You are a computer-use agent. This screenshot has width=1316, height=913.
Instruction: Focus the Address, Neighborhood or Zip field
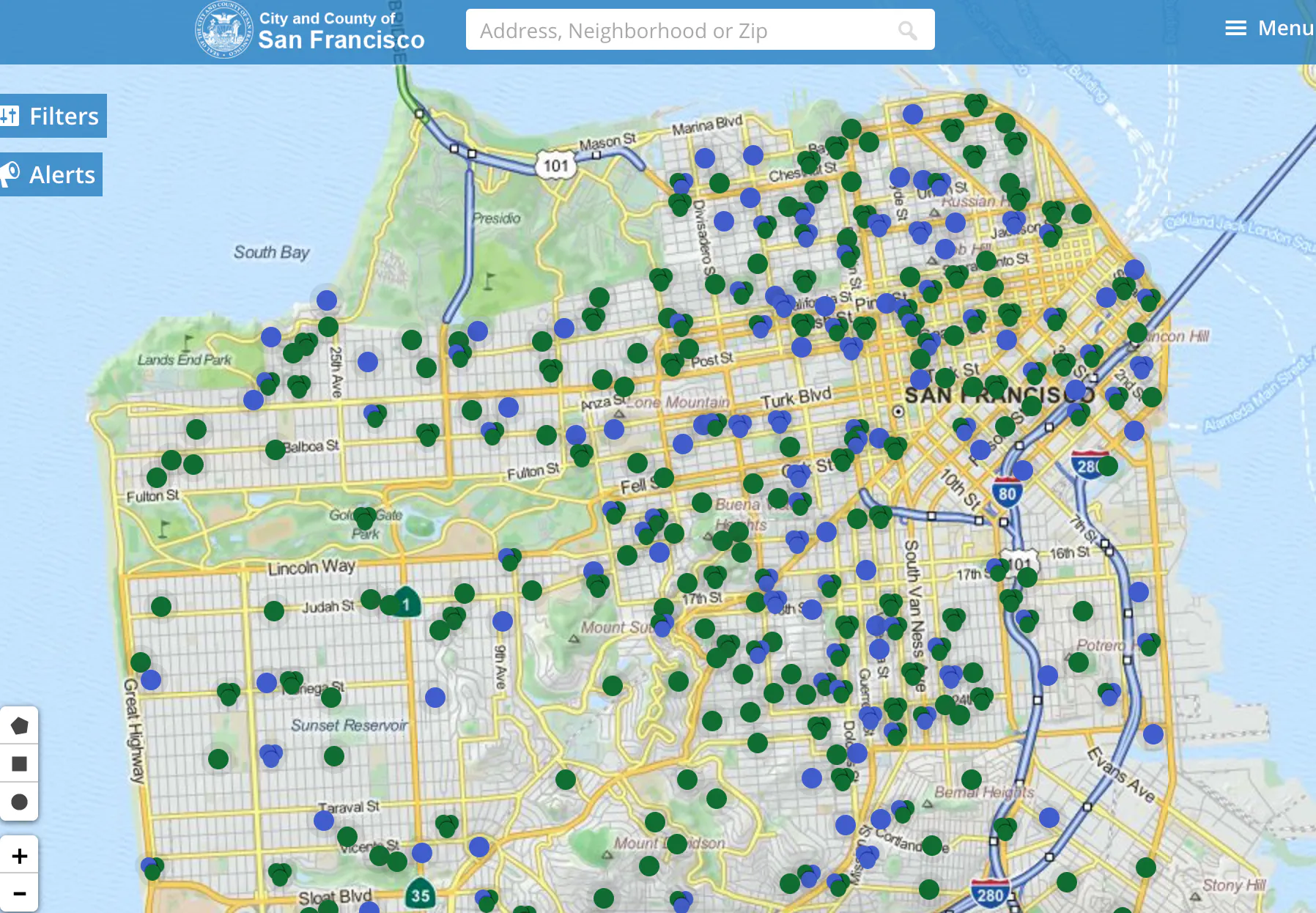[x=700, y=30]
